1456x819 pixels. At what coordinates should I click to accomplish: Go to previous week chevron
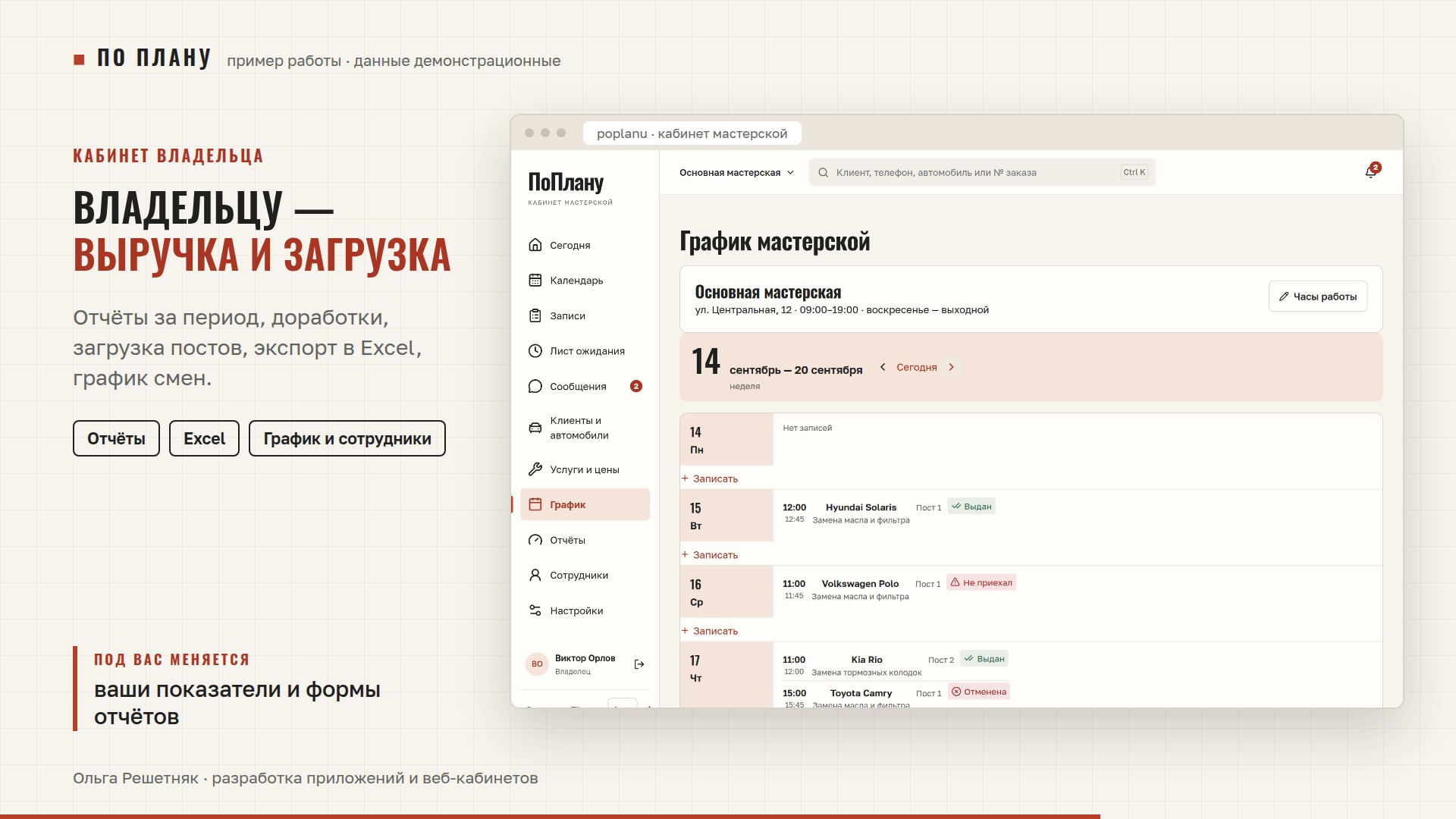coord(883,367)
